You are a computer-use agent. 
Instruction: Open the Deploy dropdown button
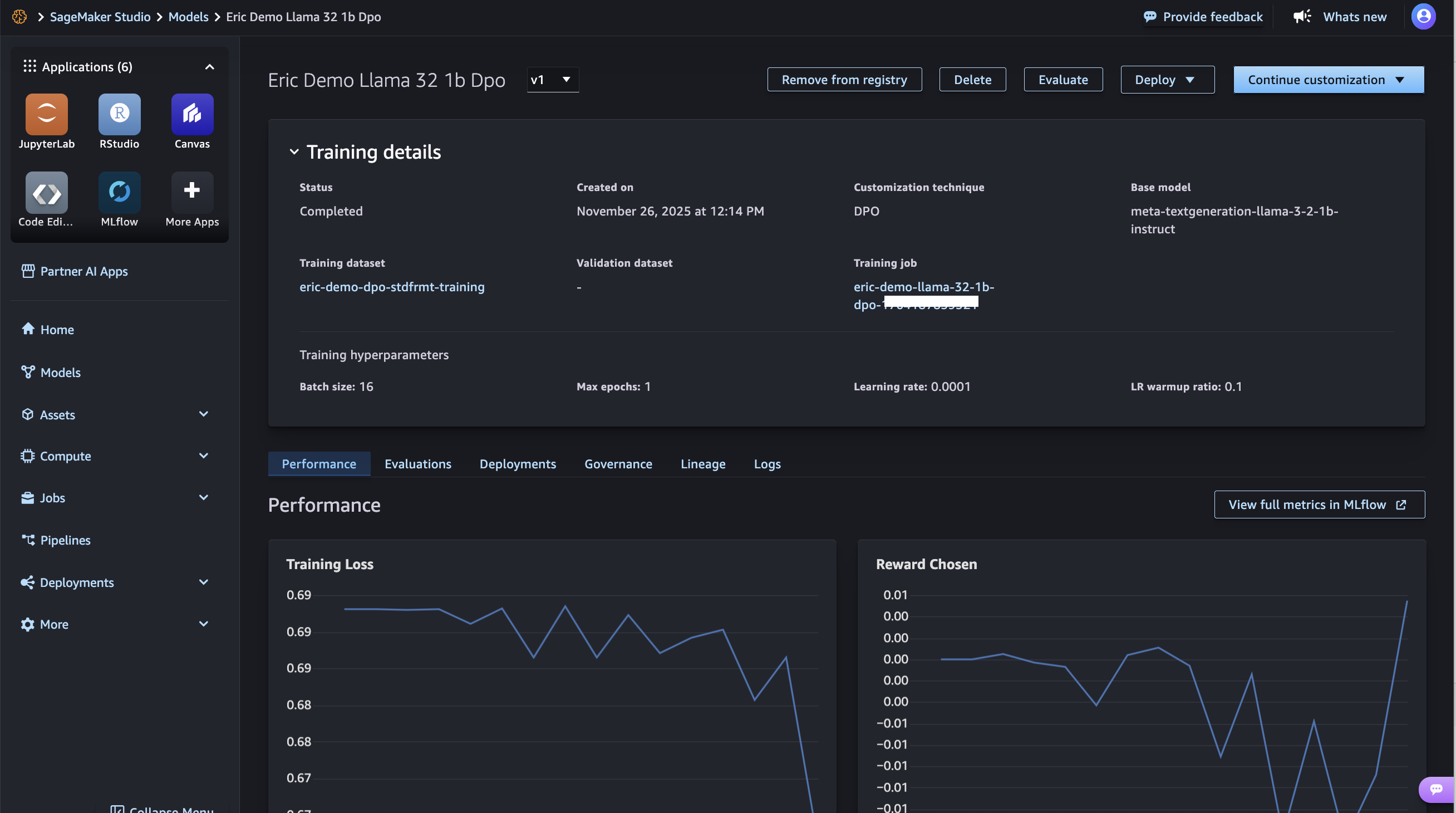tap(1167, 80)
